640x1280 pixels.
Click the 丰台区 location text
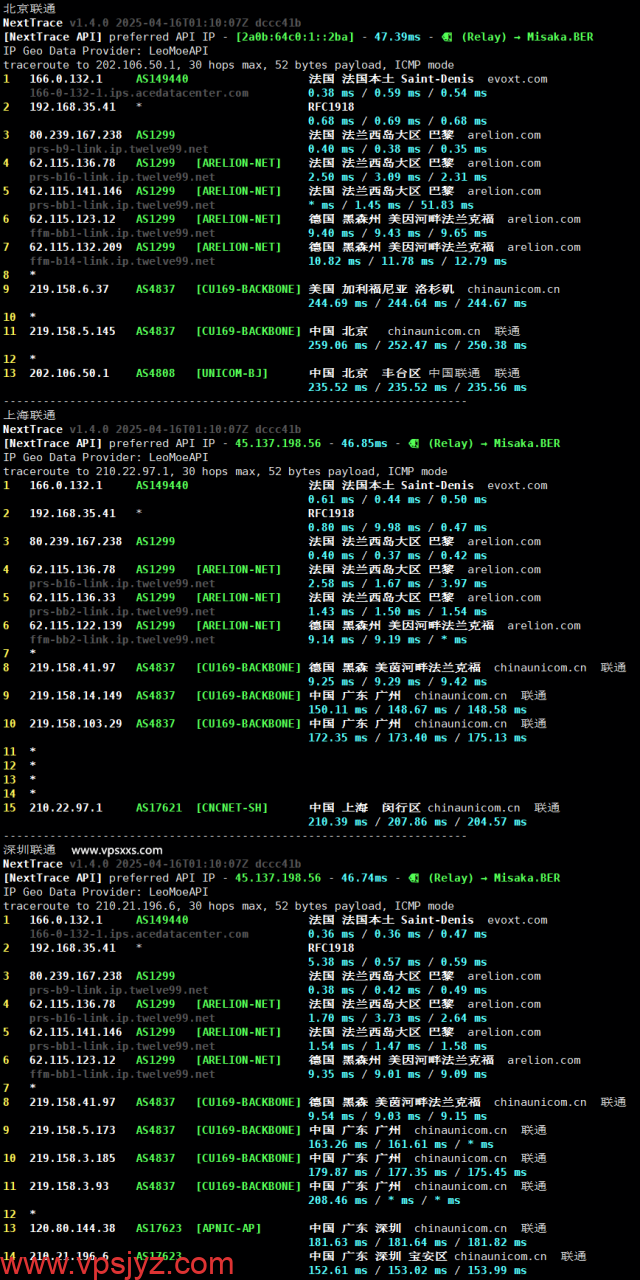401,373
